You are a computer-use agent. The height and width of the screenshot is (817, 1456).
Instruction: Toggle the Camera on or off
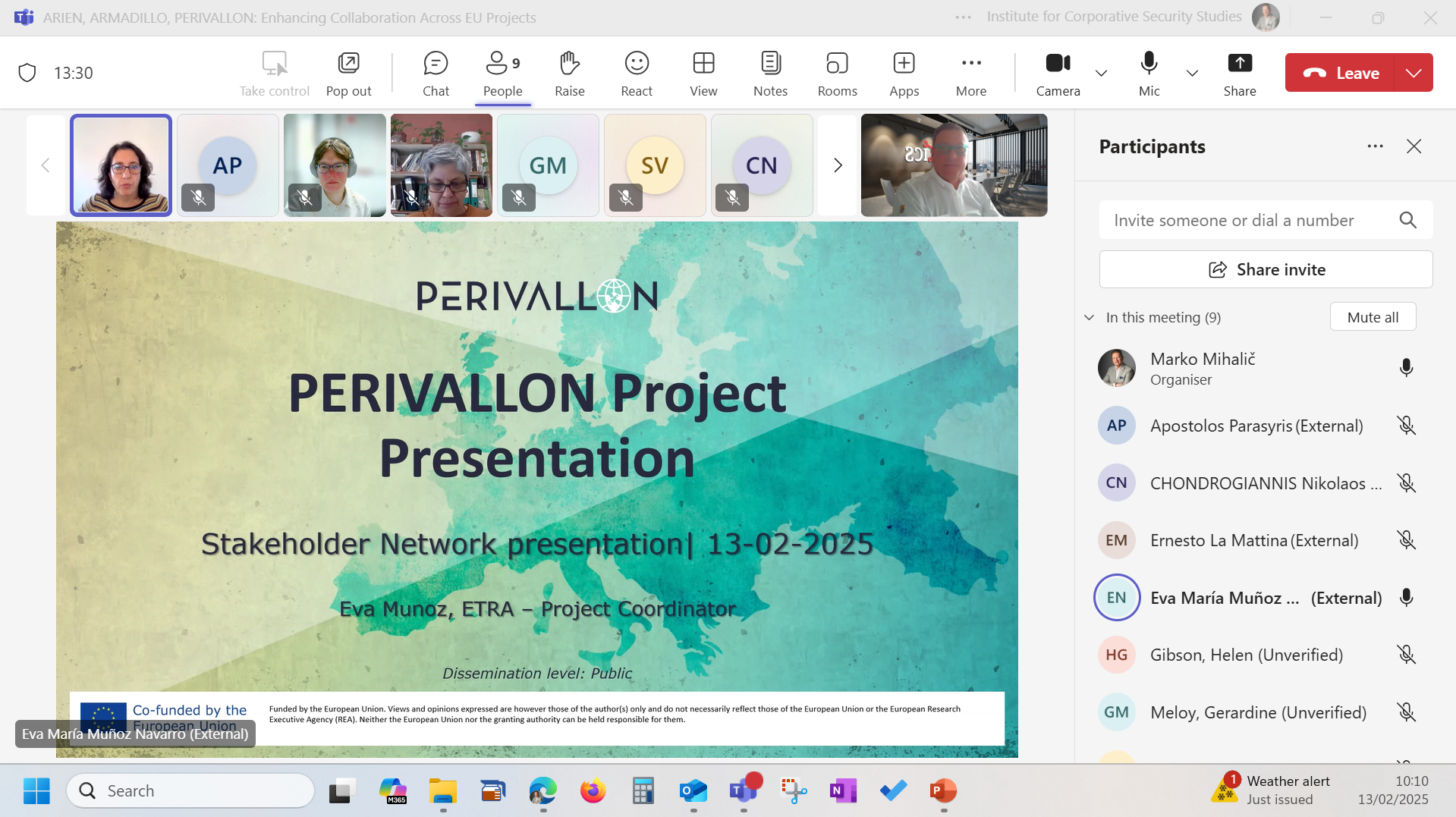[x=1058, y=73]
